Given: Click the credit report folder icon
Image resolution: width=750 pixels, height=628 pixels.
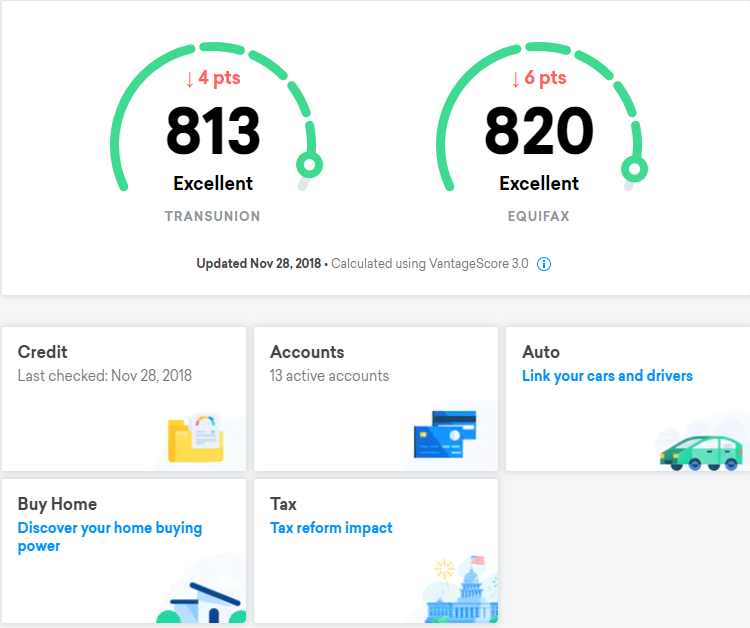Looking at the screenshot, I should point(196,437).
